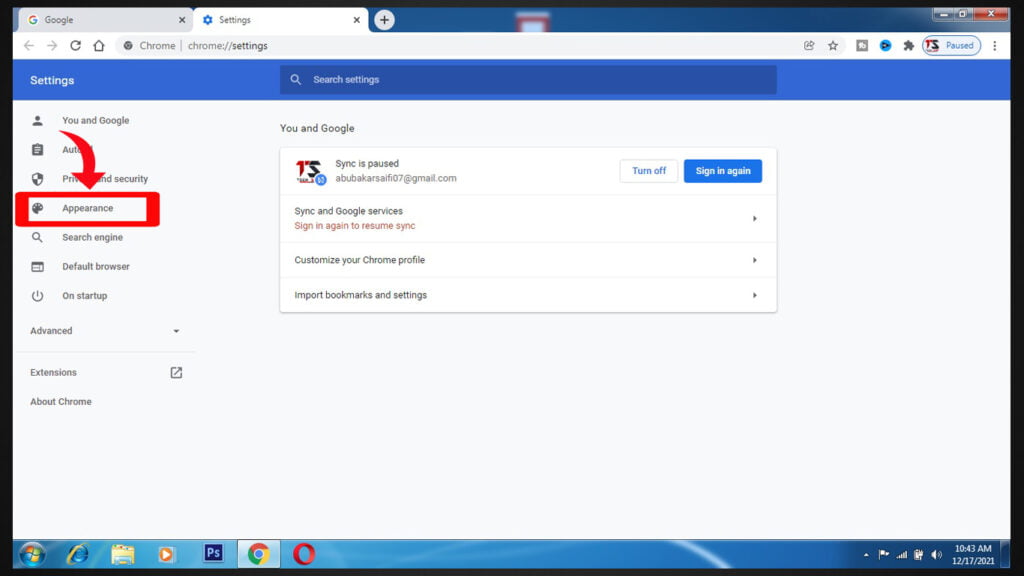Click Sign in again button
This screenshot has height=576, width=1024.
point(722,171)
